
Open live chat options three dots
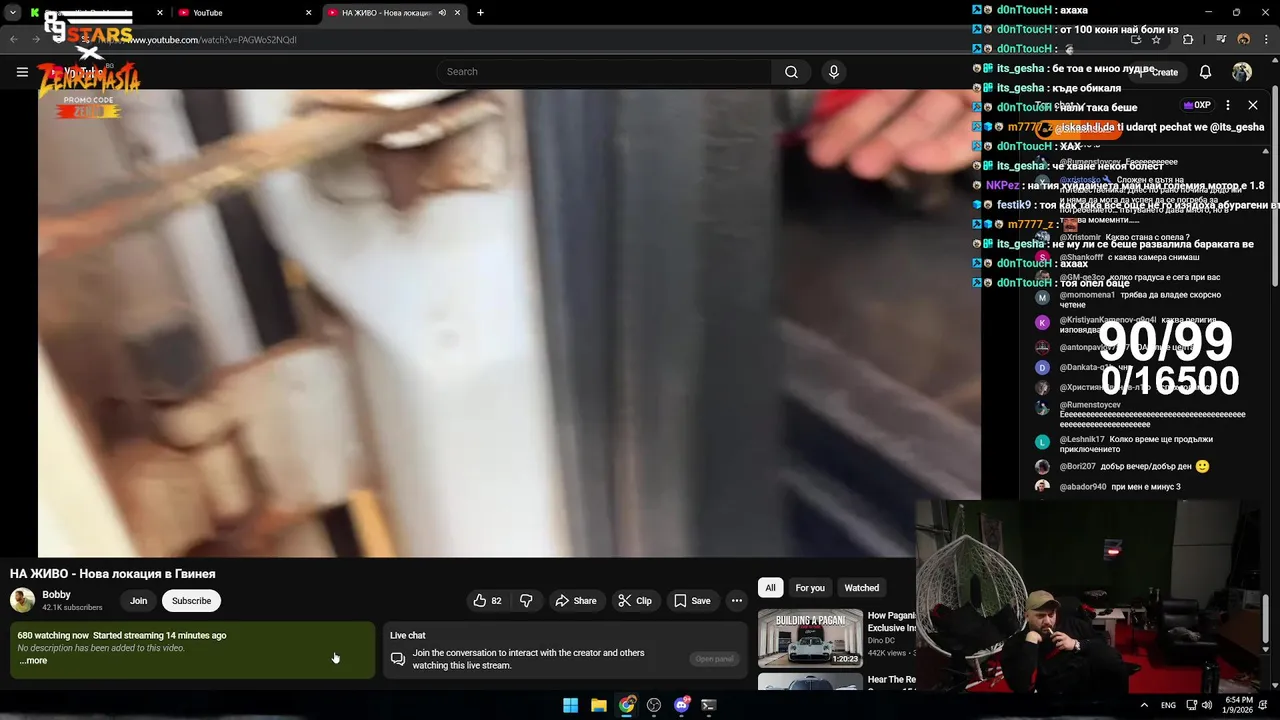(x=1228, y=105)
